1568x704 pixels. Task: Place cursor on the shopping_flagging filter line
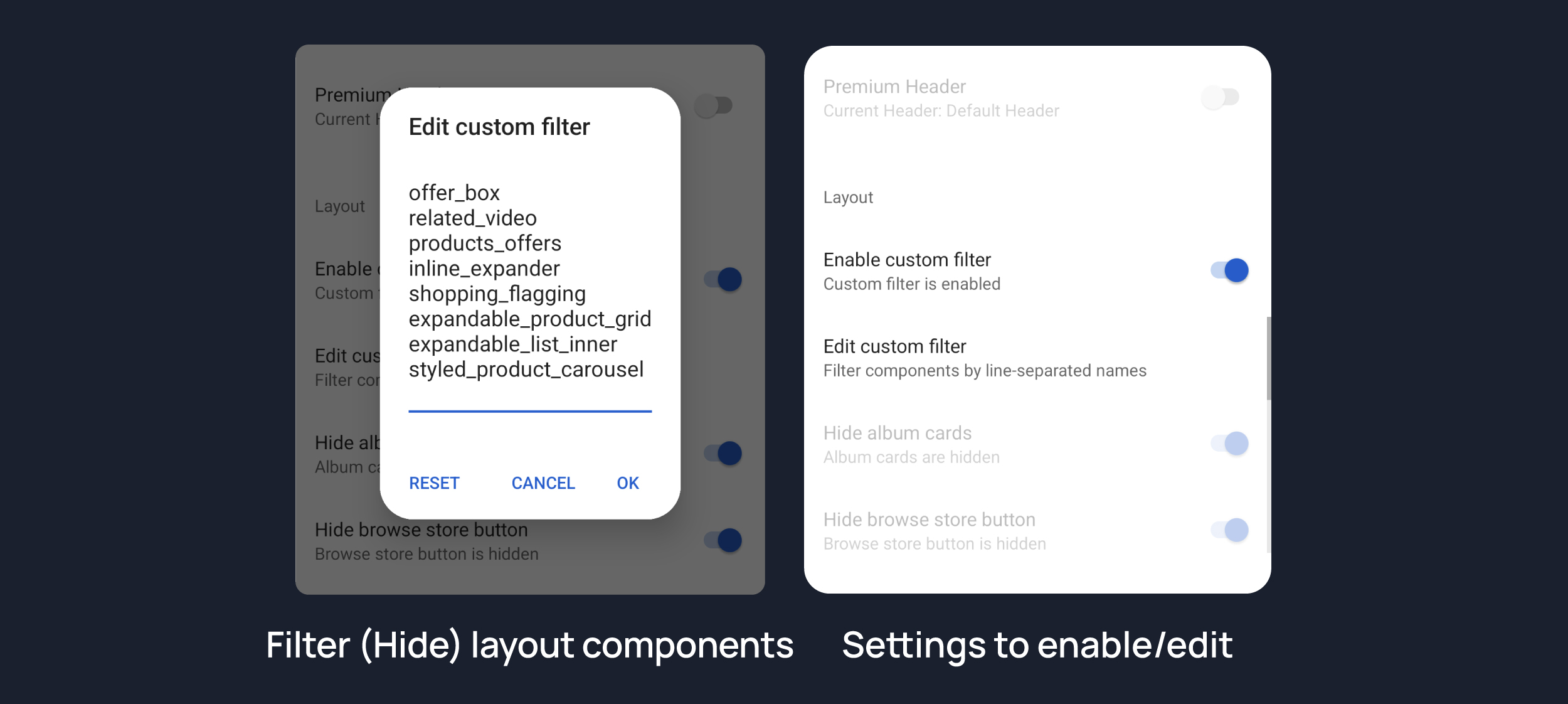497,294
